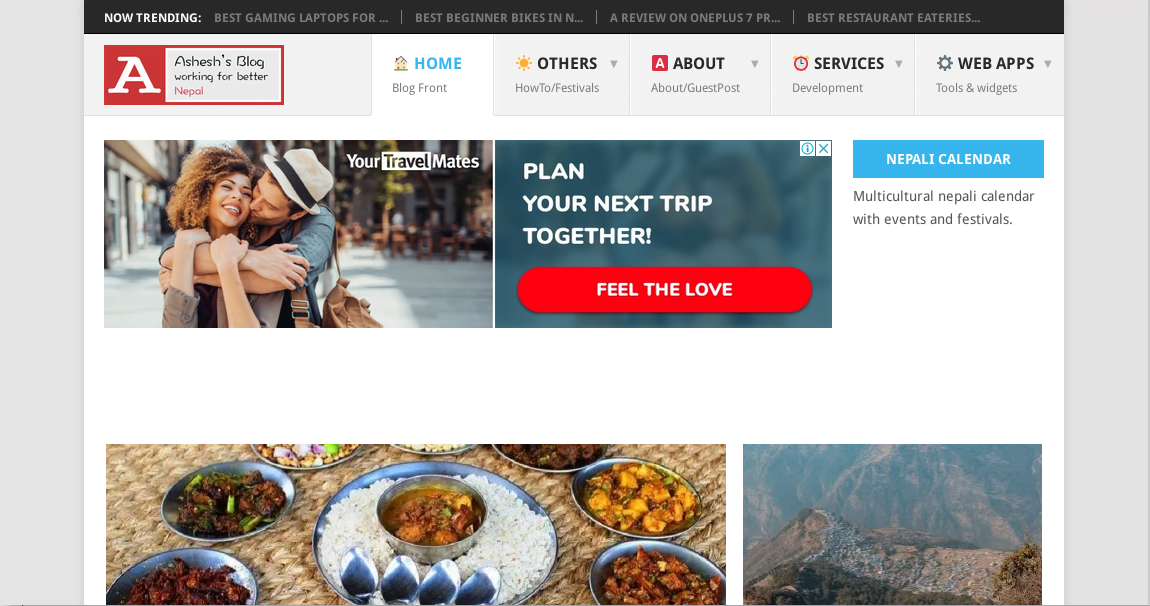Click the Ashesh's Blog logo

pos(194,75)
